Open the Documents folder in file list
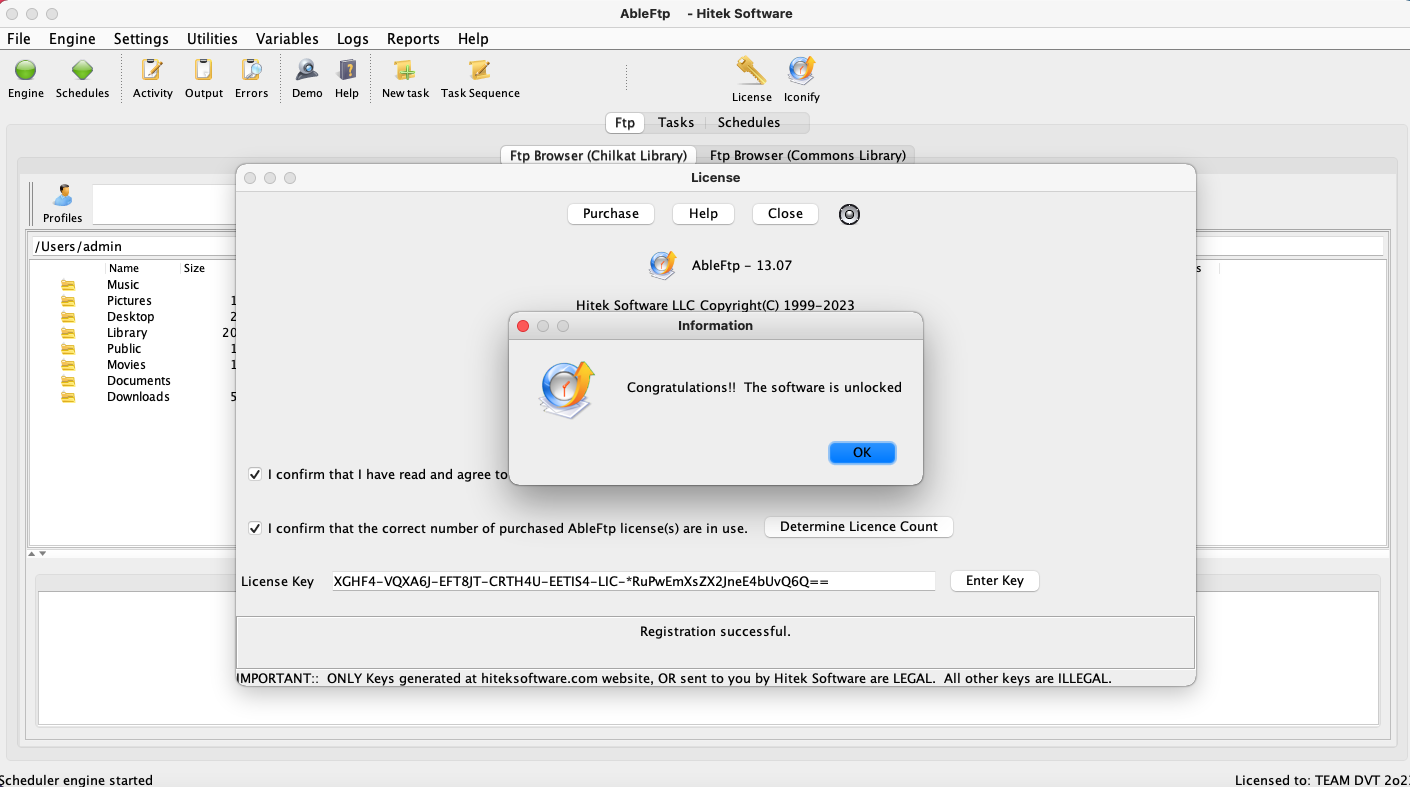This screenshot has width=1410, height=787. (x=138, y=381)
